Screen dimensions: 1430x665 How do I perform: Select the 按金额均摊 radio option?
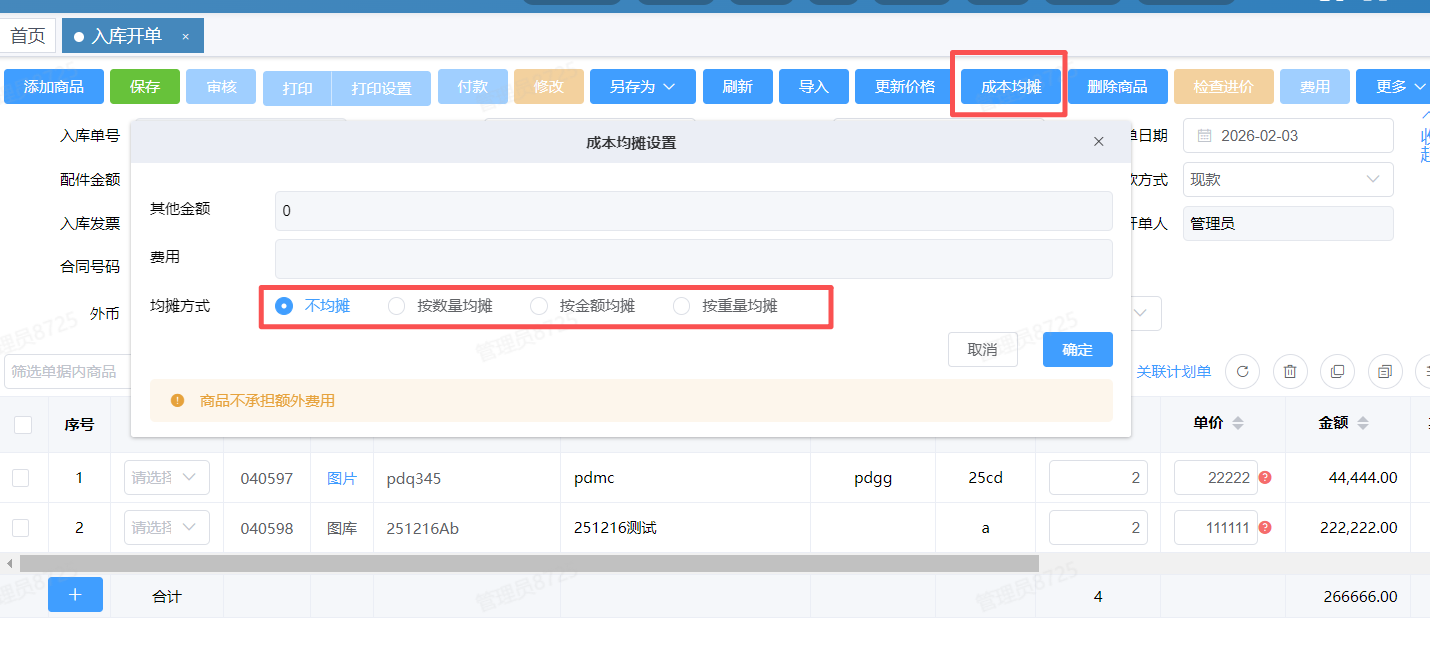539,306
